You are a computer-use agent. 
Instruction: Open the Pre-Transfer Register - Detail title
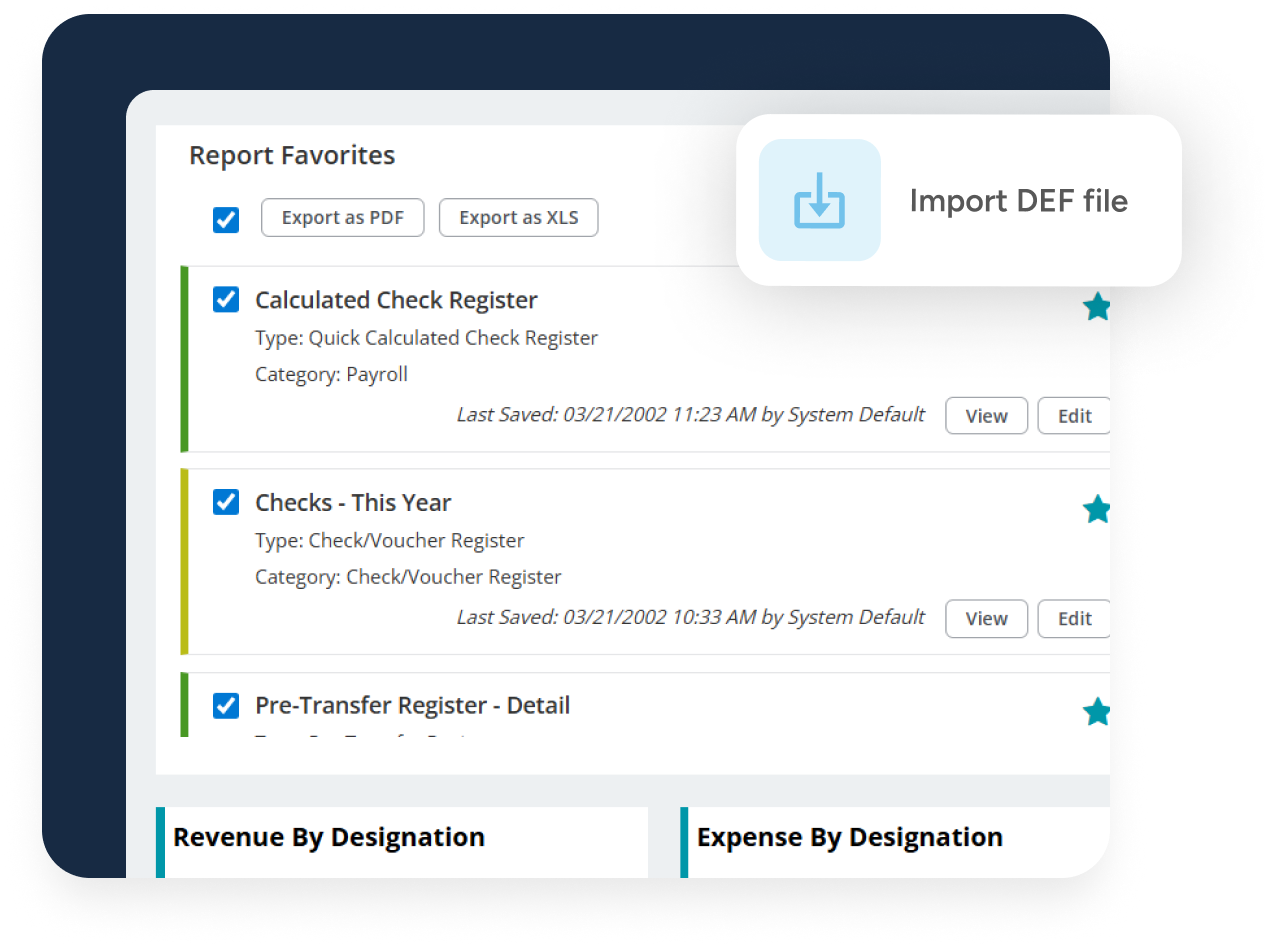coord(412,705)
